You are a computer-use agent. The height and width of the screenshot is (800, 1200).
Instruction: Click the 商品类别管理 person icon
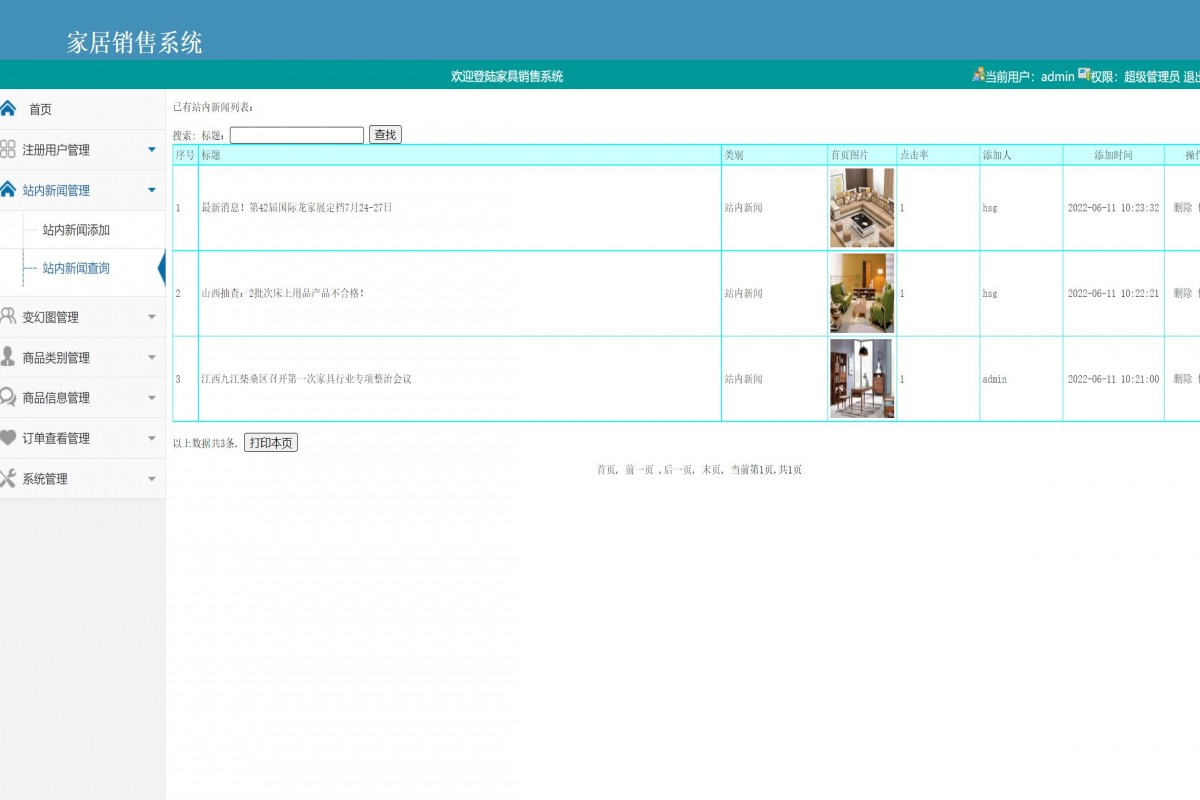coord(8,357)
